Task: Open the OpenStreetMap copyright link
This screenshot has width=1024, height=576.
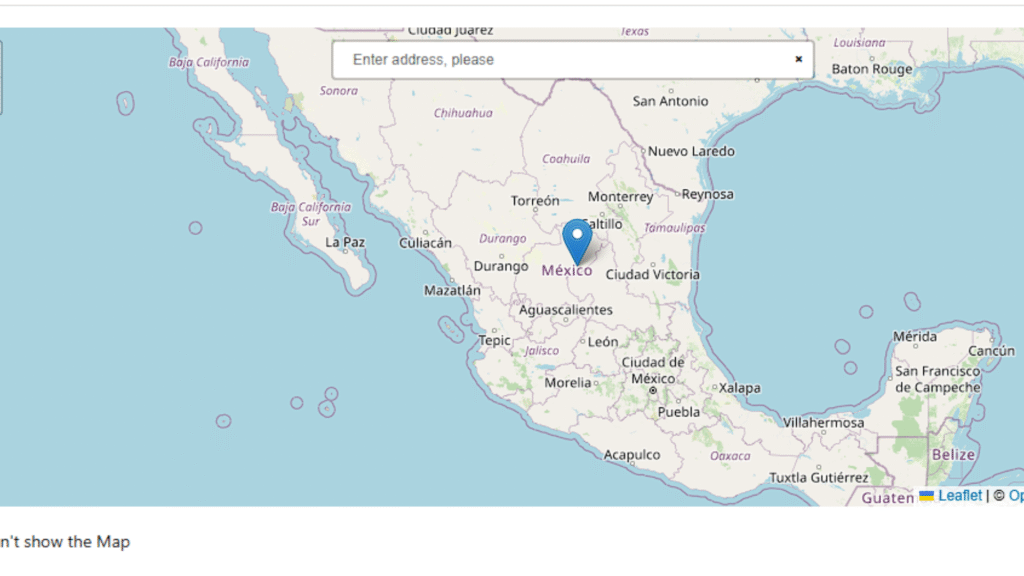Action: [x=1014, y=495]
